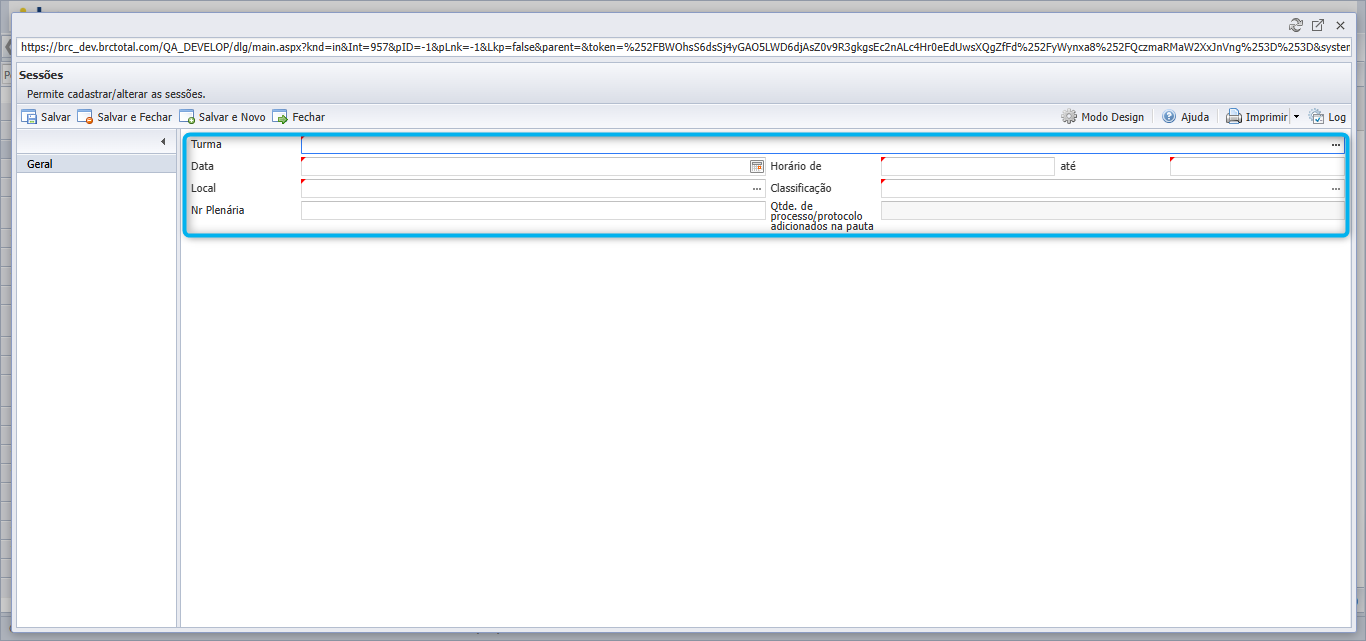Open Ajuda help

tap(1185, 117)
